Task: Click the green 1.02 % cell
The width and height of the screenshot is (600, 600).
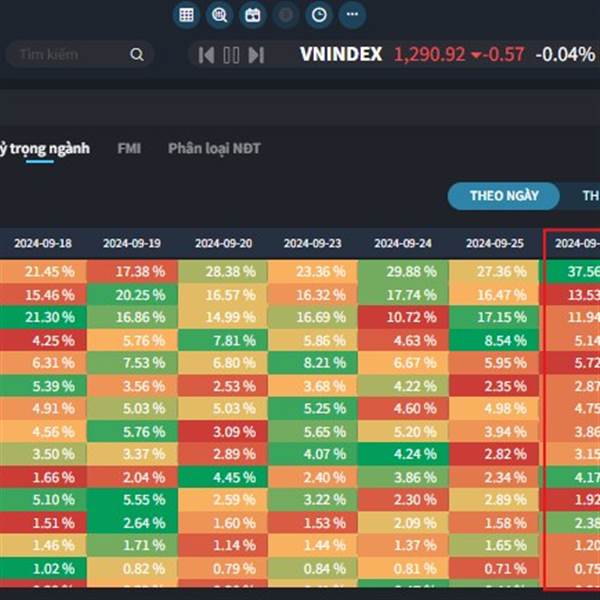Action: [x=43, y=568]
